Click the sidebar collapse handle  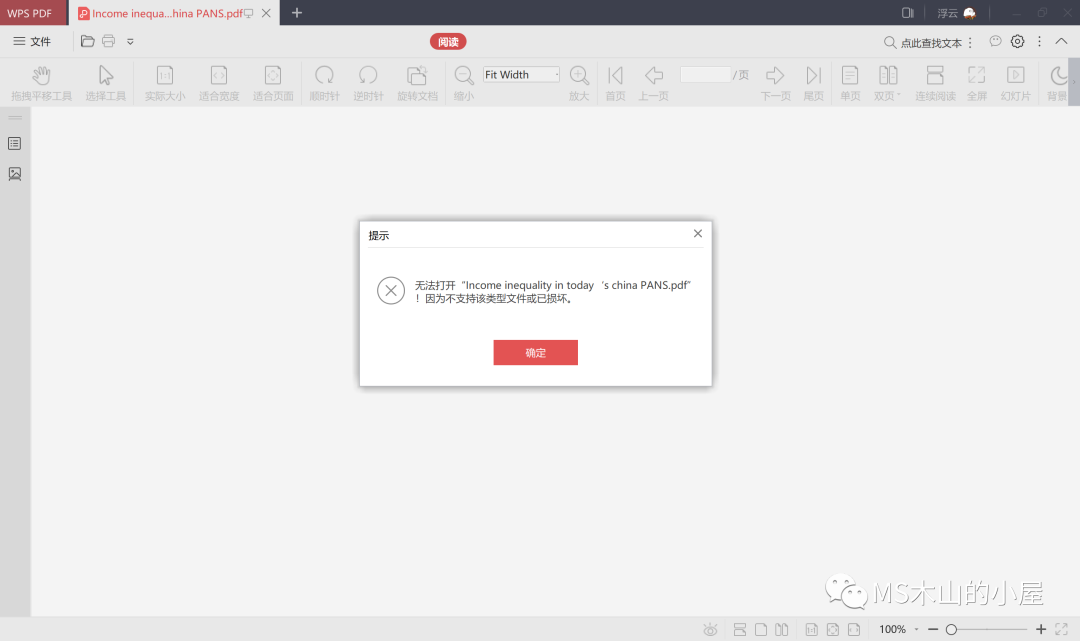15,118
